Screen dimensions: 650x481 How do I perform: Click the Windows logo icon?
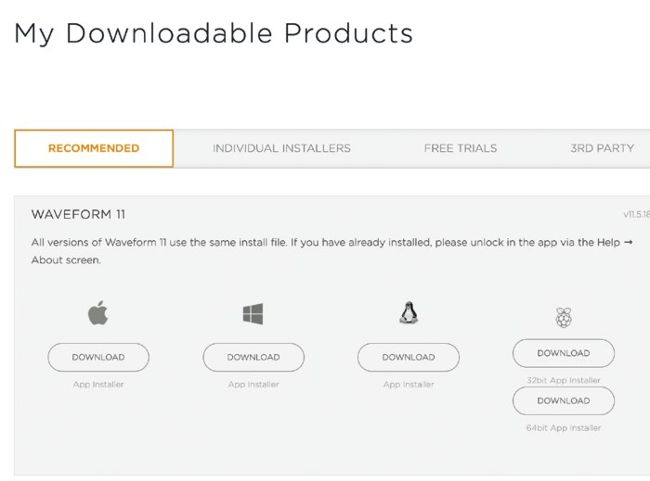click(x=253, y=314)
